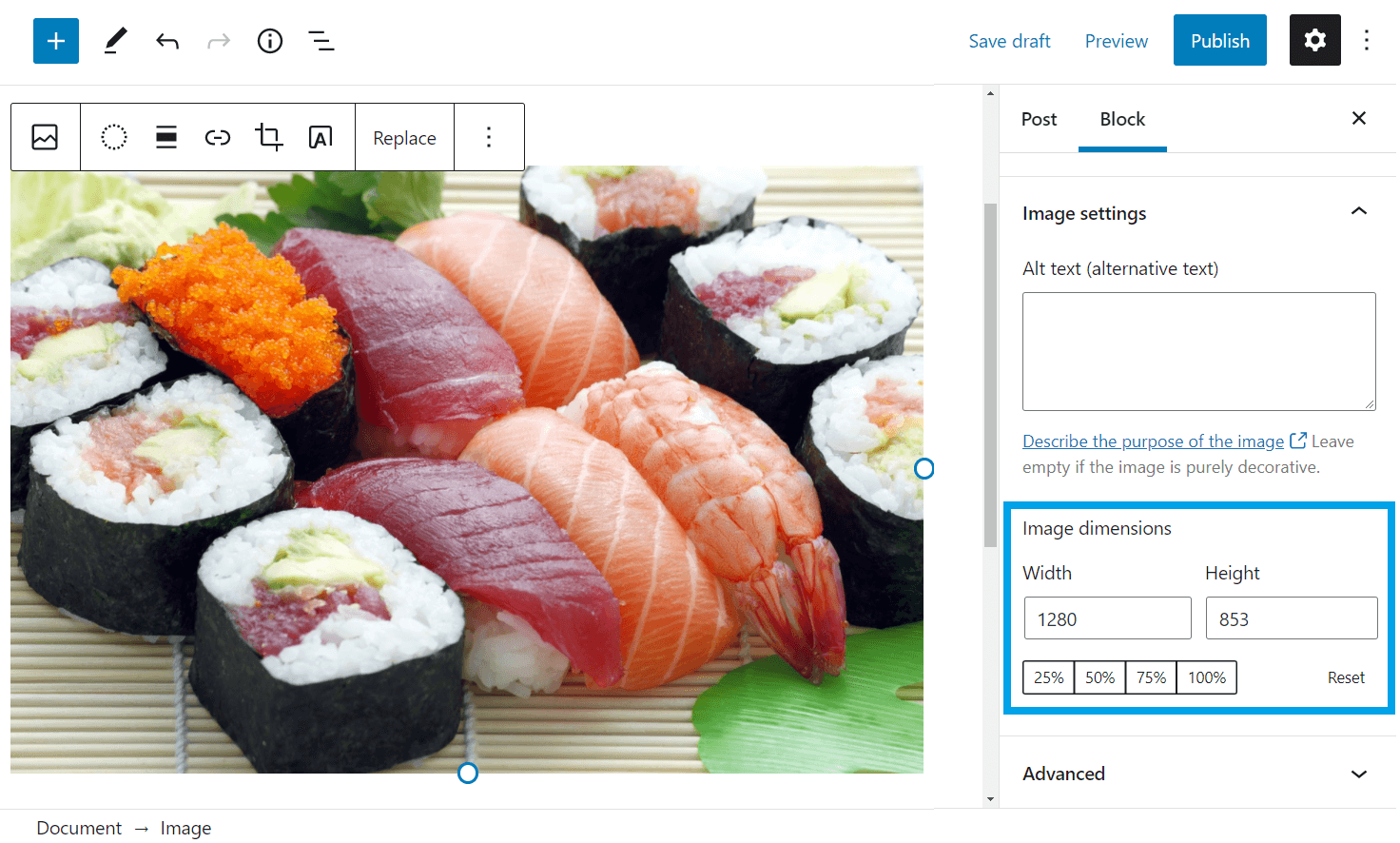1400x843 pixels.
Task: Select the crop tool
Action: coord(269,137)
